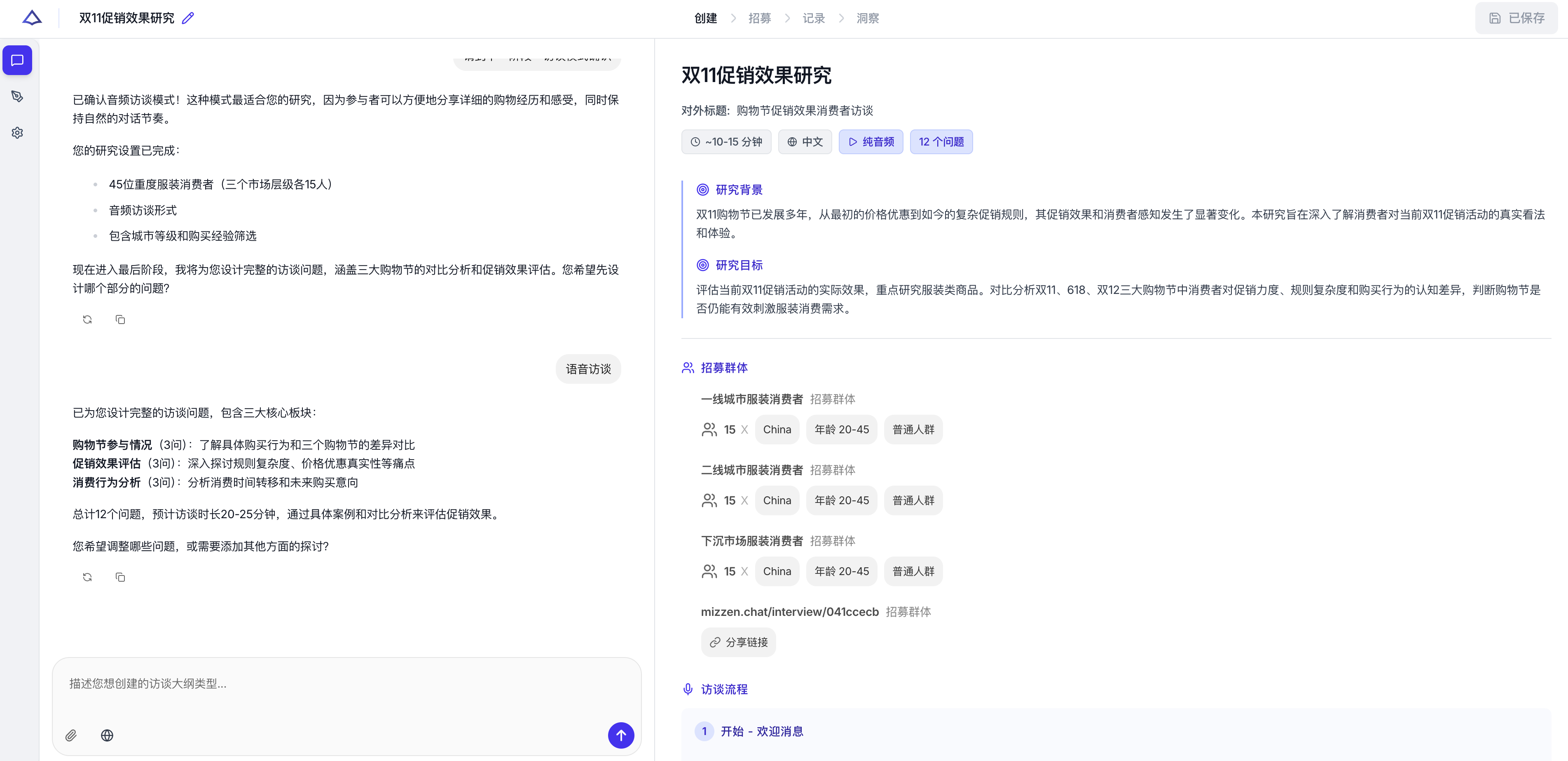Click China tag under 下沉市场服装消费者
The height and width of the screenshot is (761, 1568).
[777, 571]
